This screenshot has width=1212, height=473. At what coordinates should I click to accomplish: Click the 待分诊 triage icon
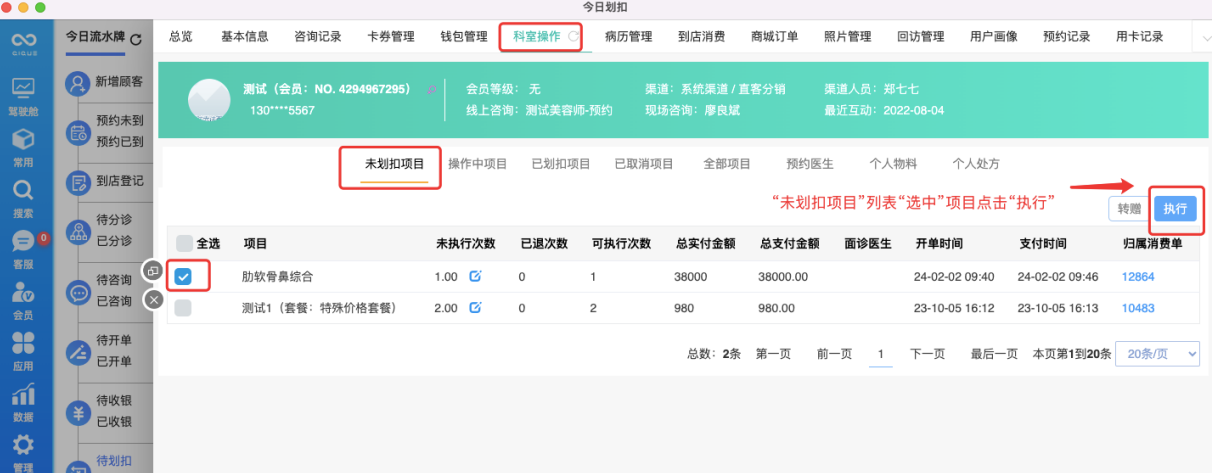pyautogui.click(x=78, y=232)
